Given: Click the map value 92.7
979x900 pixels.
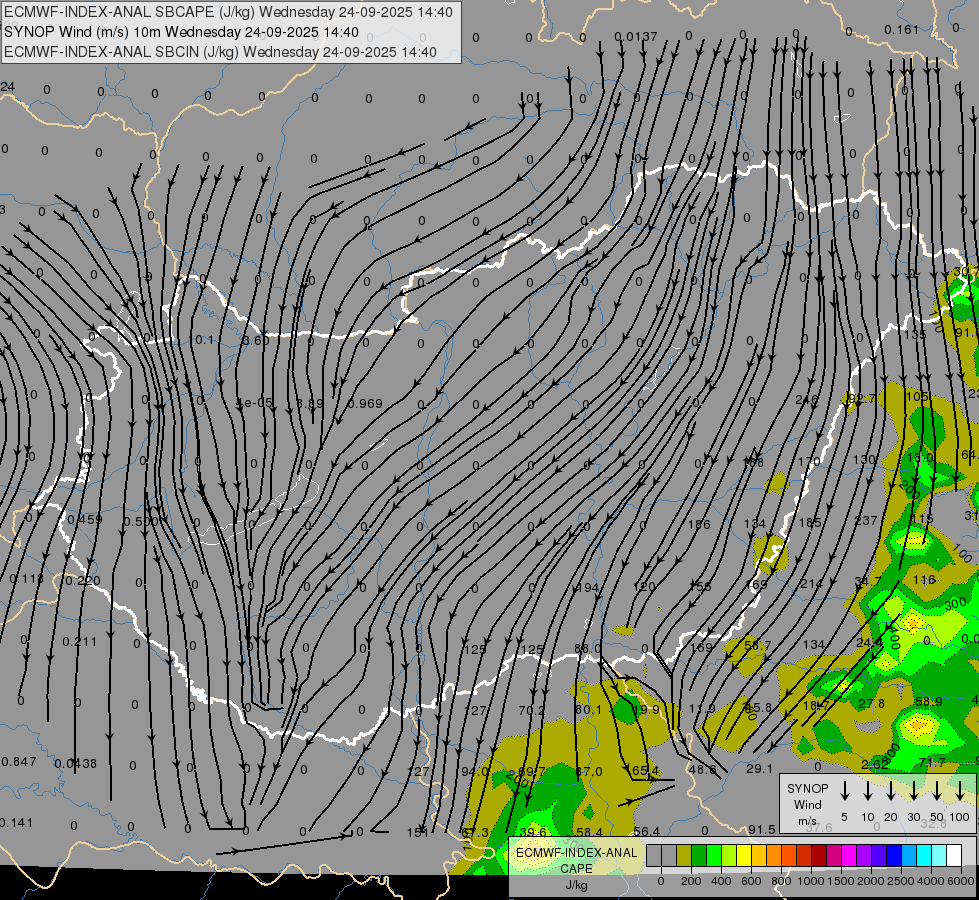Looking at the screenshot, I should coord(862,398).
